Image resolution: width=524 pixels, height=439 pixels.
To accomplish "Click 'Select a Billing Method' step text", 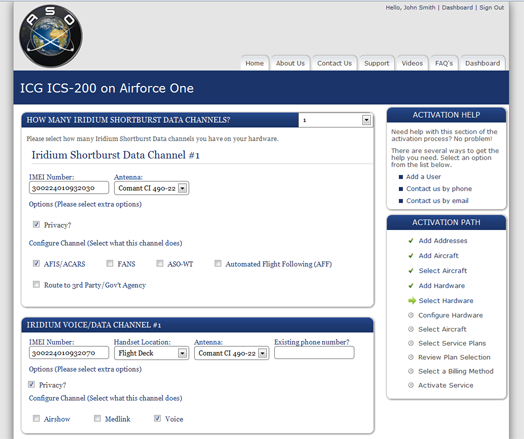I will (x=456, y=371).
